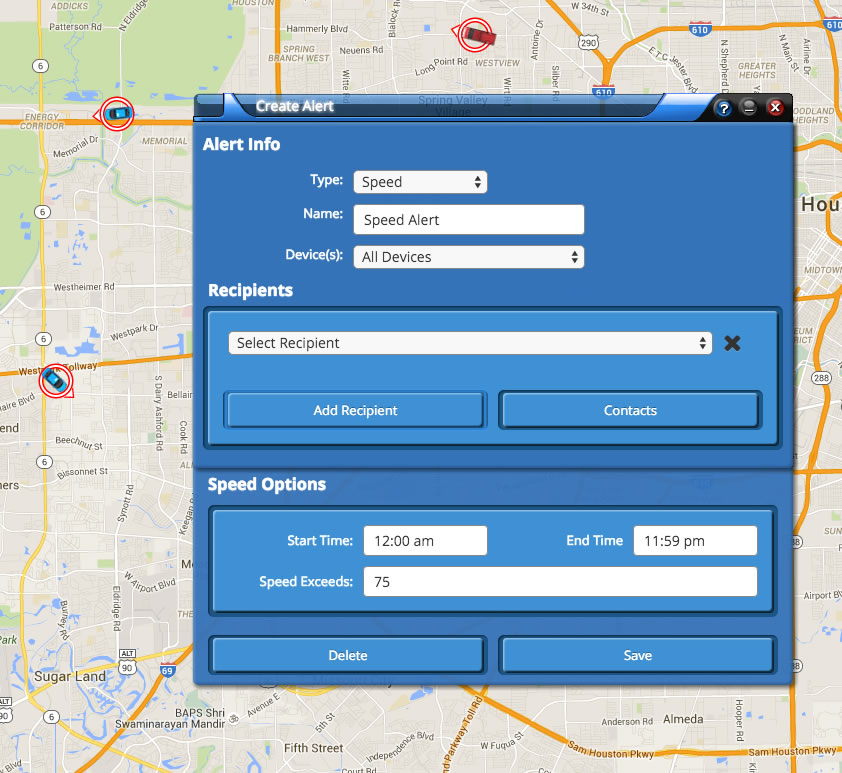Close the Create Alert dialog

pos(774,108)
